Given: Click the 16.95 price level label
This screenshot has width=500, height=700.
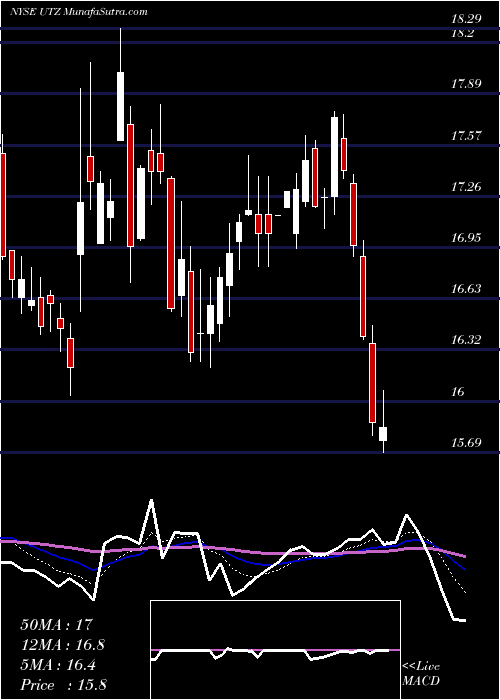Looking at the screenshot, I should click(466, 238).
